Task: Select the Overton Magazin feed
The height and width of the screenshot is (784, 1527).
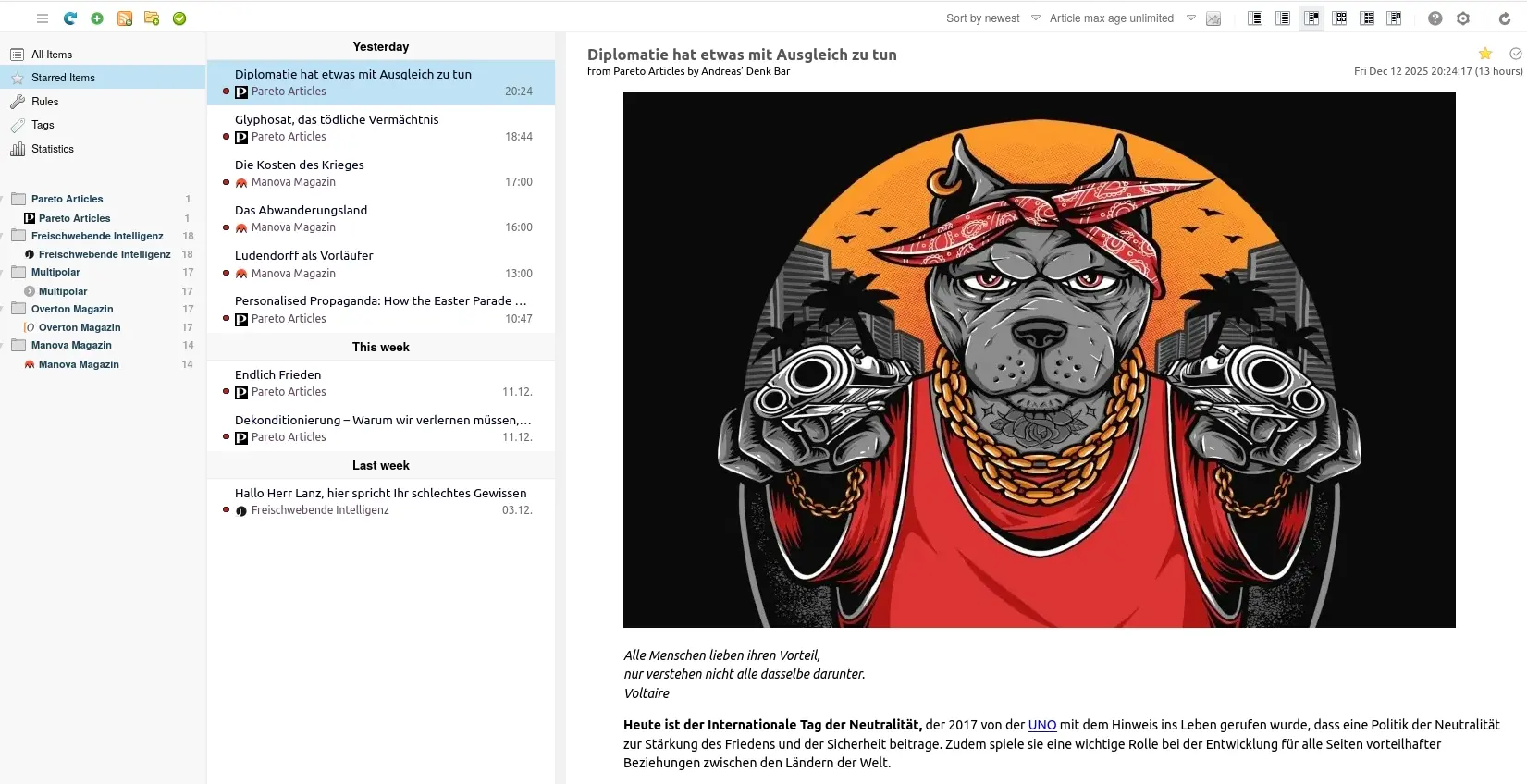Action: (80, 327)
